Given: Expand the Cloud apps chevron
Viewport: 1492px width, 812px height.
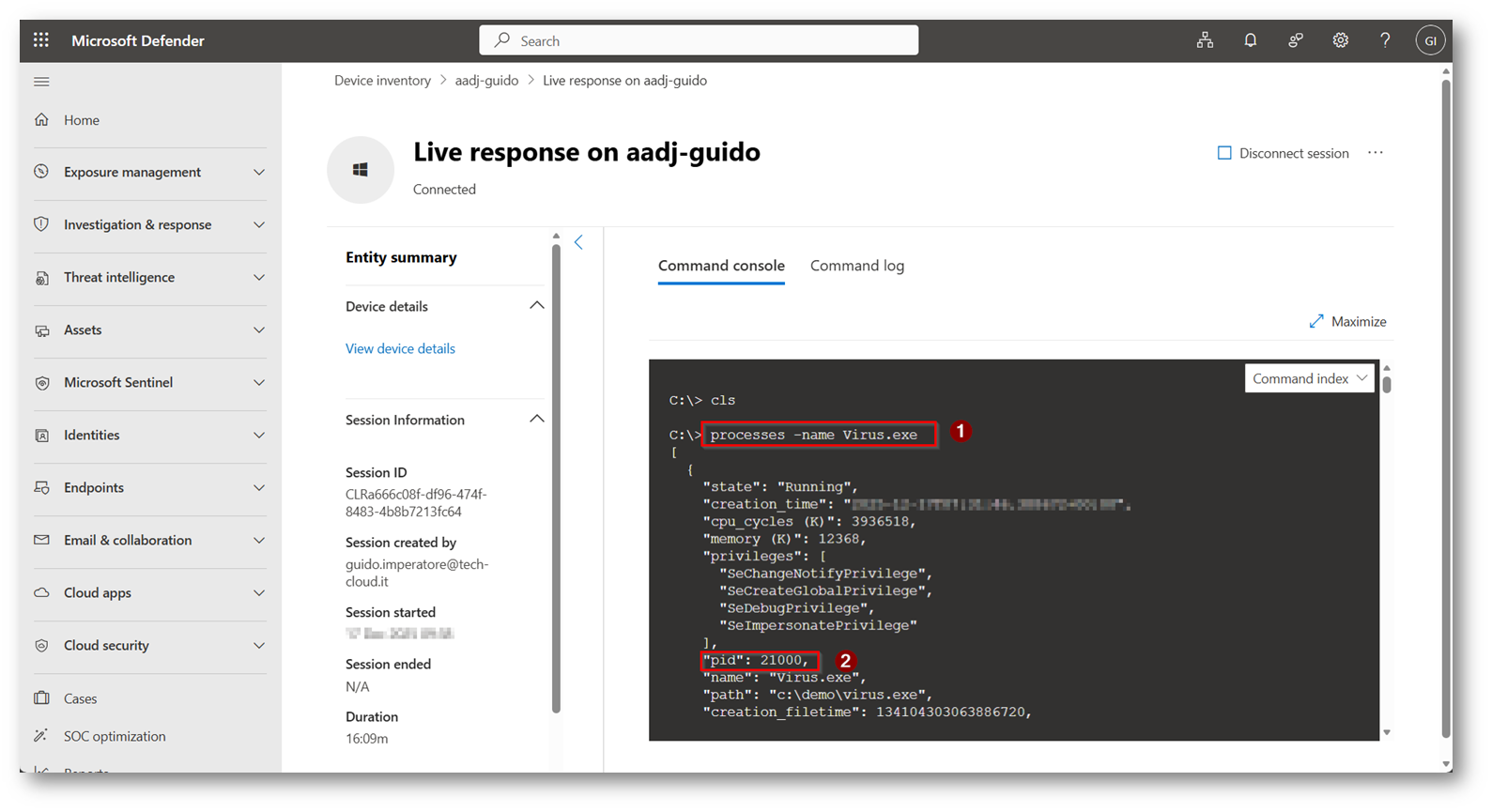Looking at the screenshot, I should tap(259, 592).
